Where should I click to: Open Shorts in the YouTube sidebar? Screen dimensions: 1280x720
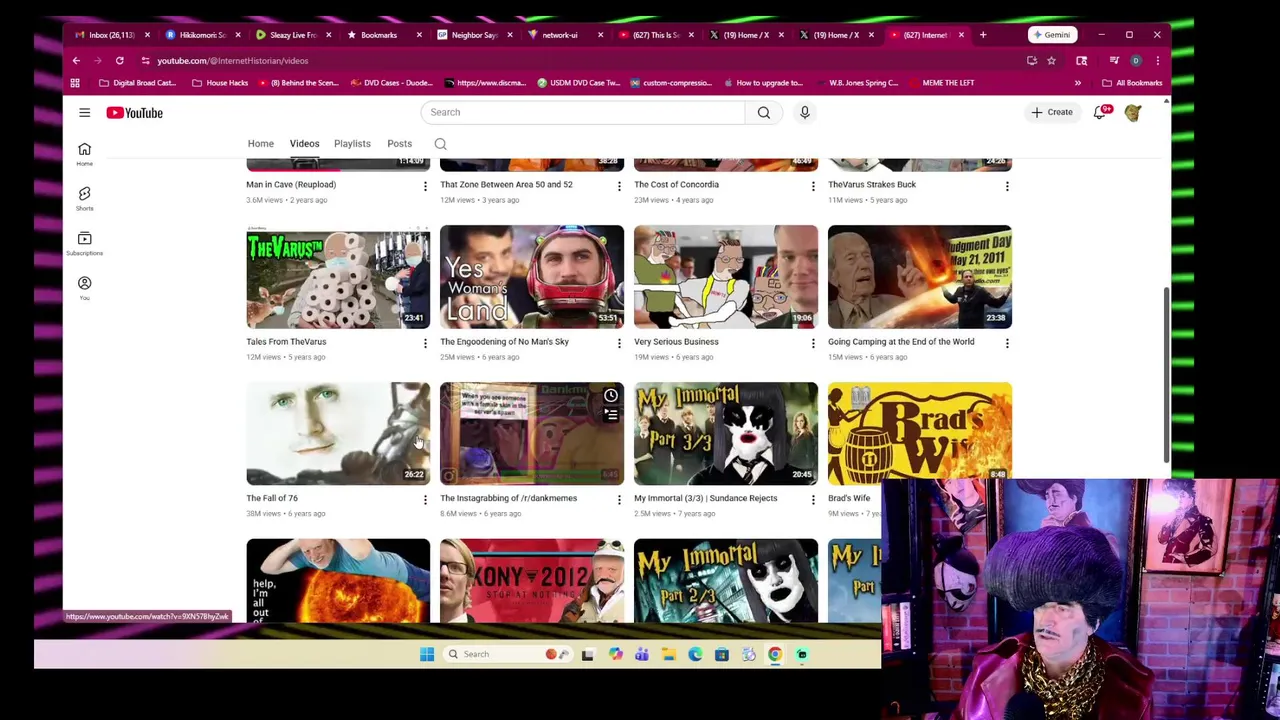(84, 198)
